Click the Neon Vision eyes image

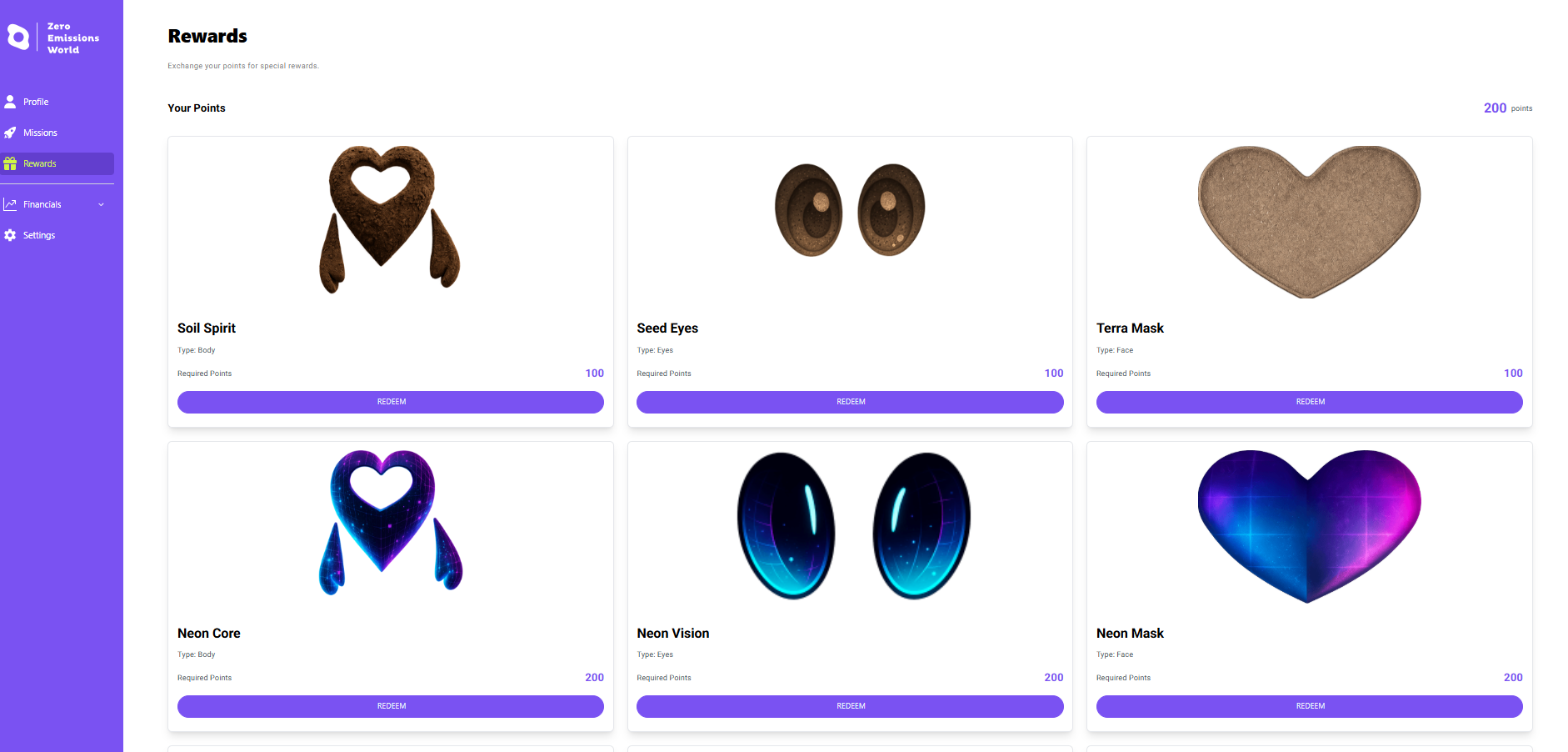tap(853, 525)
